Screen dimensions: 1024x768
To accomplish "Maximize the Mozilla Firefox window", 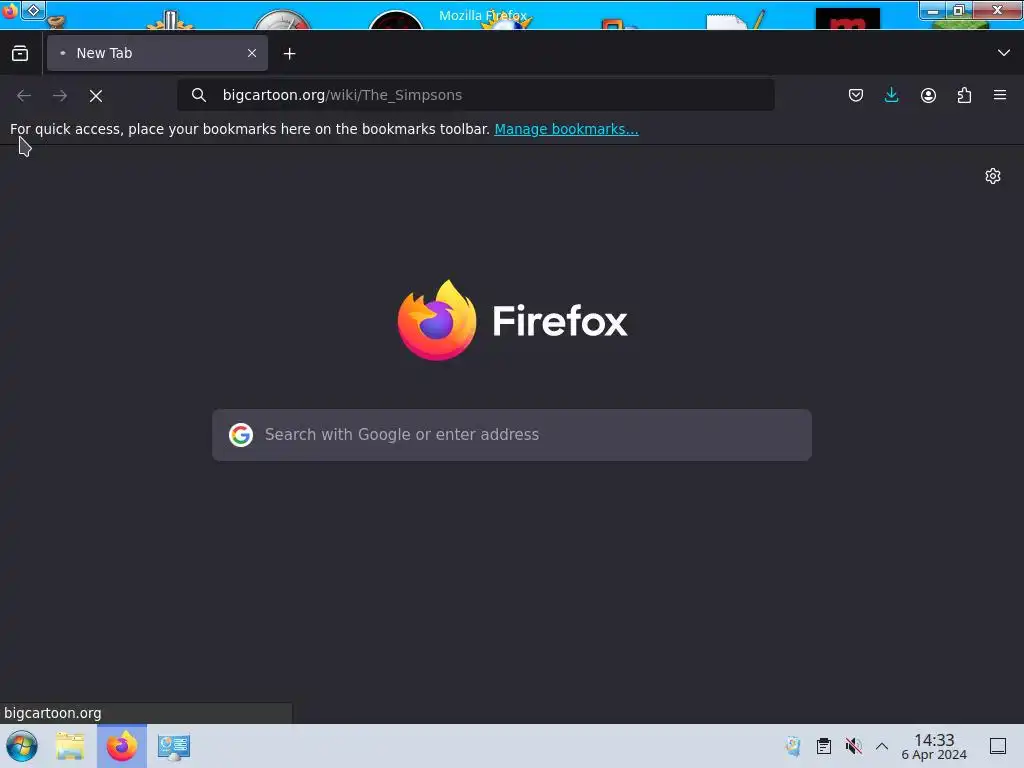I will click(959, 10).
